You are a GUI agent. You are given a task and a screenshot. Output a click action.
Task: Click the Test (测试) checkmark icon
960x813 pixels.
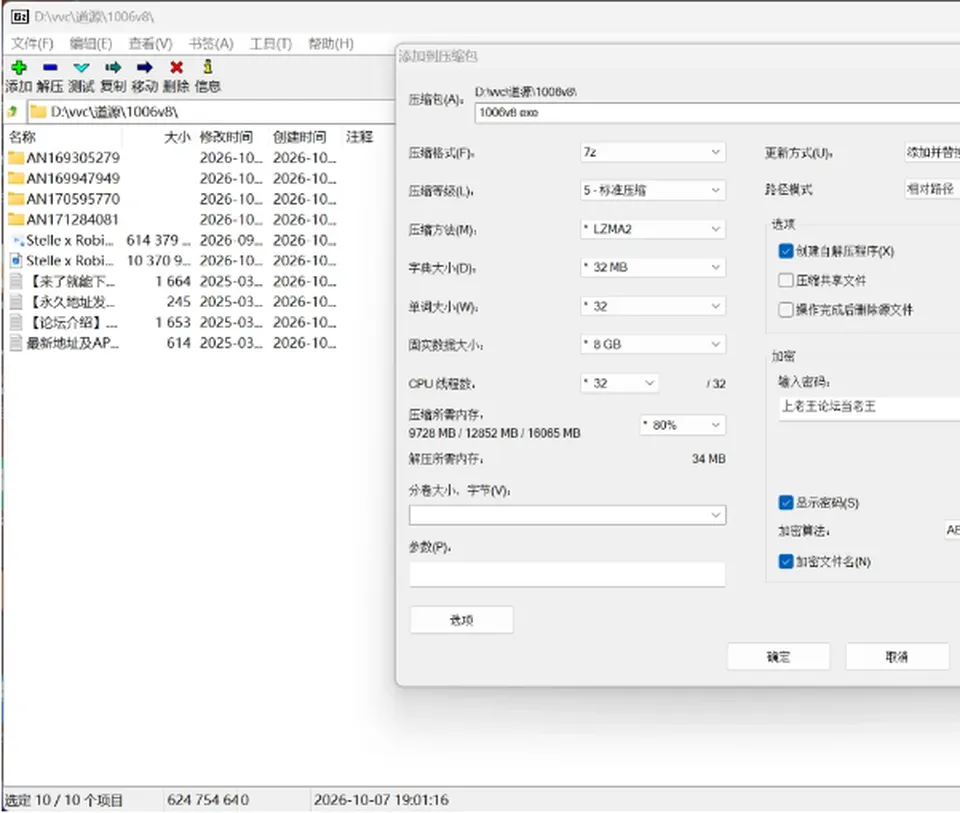(x=81, y=67)
